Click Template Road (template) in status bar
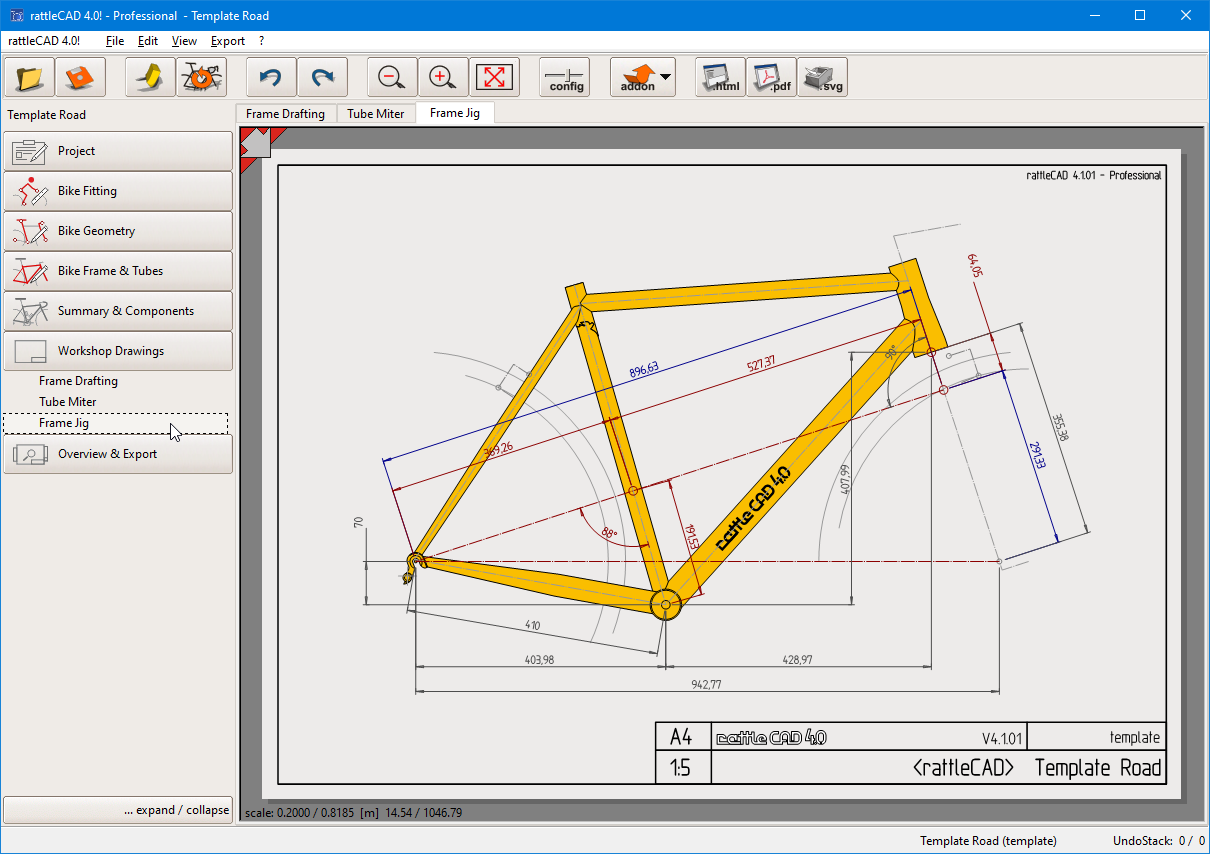Viewport: 1210px width, 854px height. coord(988,841)
